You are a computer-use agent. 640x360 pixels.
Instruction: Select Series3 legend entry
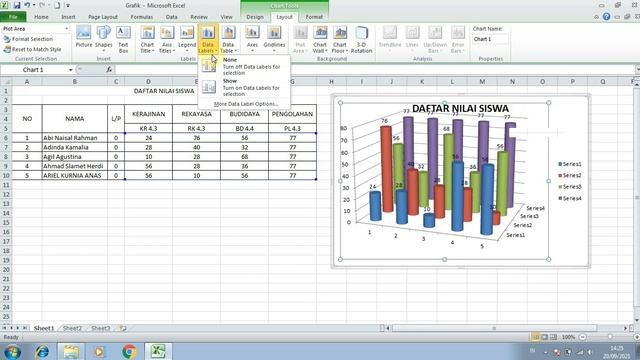570,187
